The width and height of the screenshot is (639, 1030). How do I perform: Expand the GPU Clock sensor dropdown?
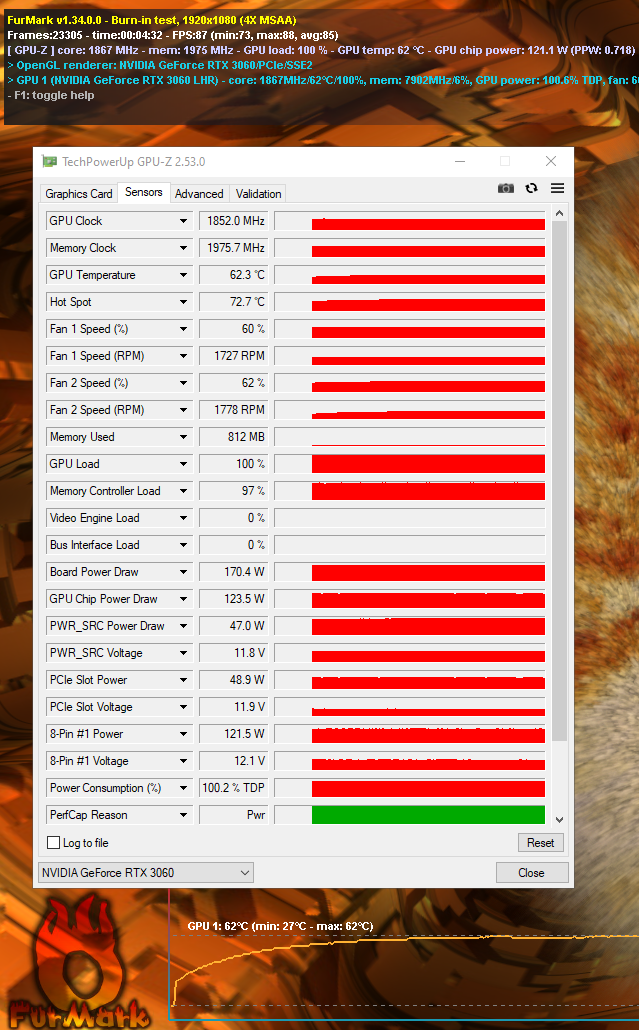tap(184, 221)
